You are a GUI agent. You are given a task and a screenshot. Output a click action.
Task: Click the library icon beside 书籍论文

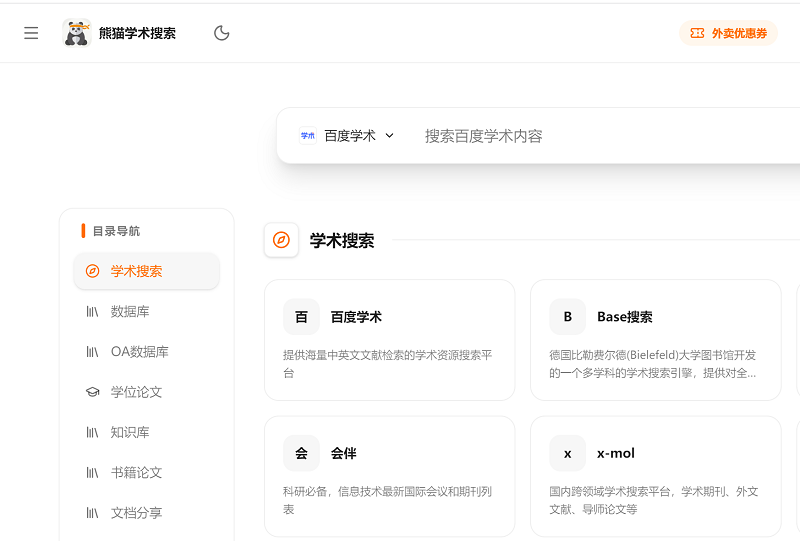(x=92, y=473)
